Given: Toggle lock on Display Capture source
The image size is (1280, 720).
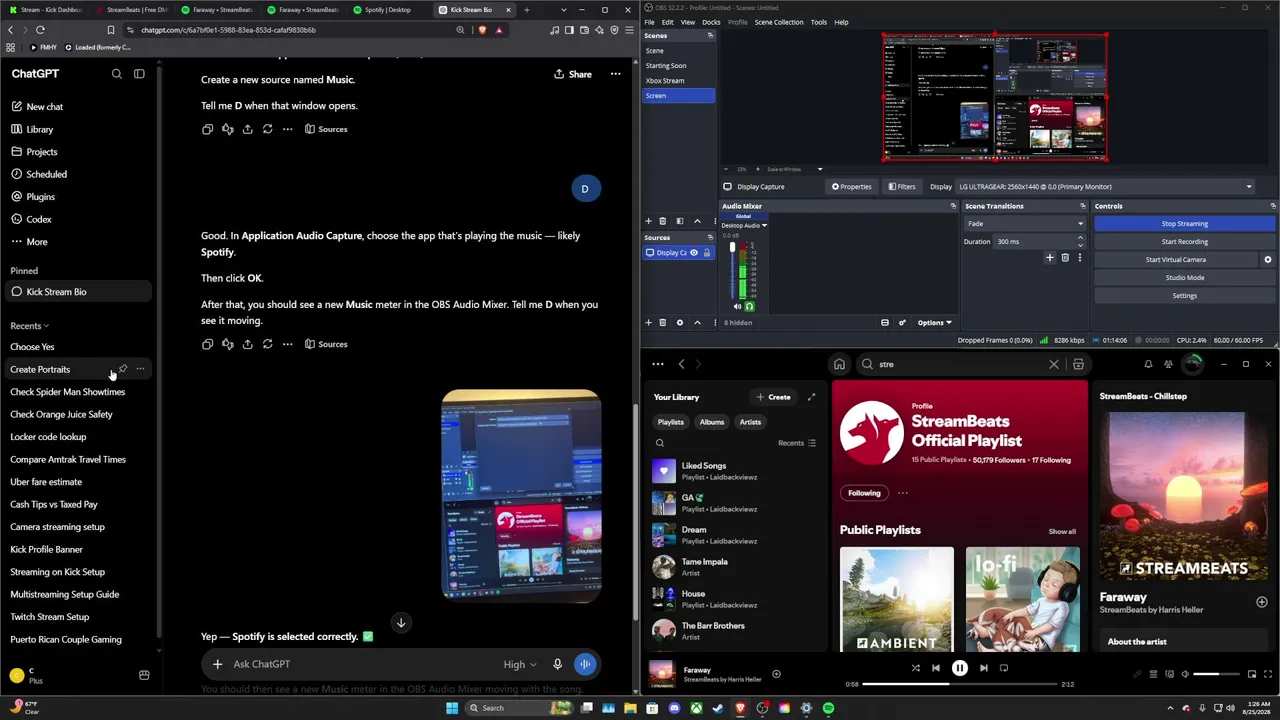Looking at the screenshot, I should 707,253.
